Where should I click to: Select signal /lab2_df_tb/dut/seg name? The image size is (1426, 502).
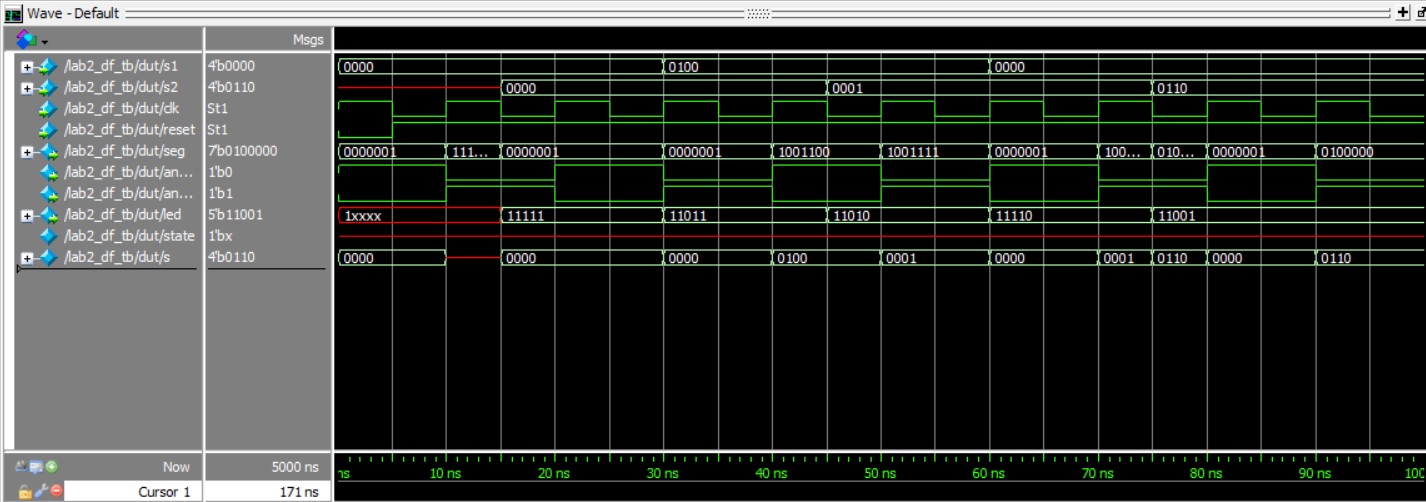[123, 151]
